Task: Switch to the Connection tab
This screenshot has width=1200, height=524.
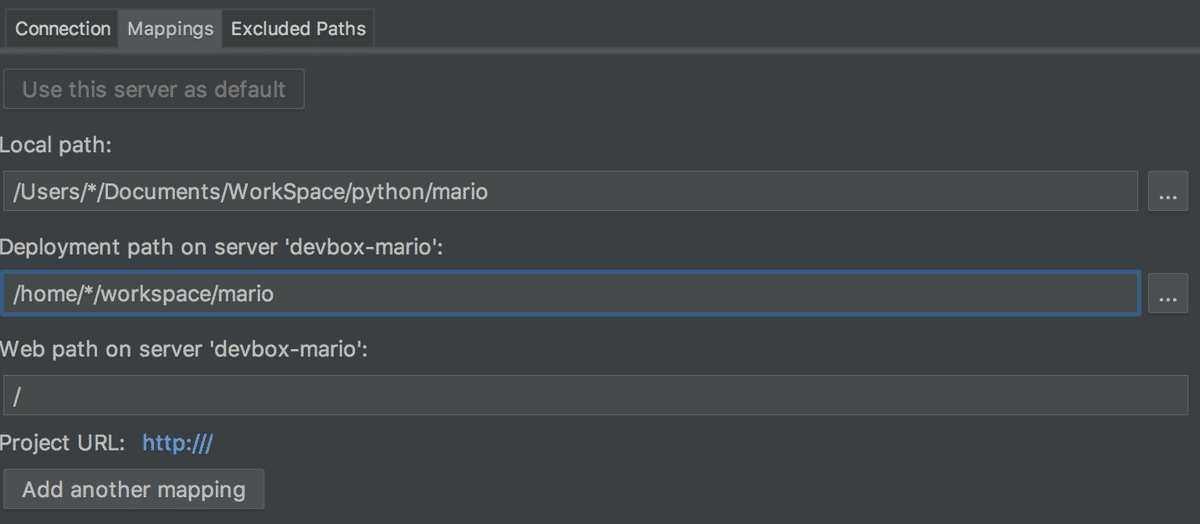Action: point(63,29)
